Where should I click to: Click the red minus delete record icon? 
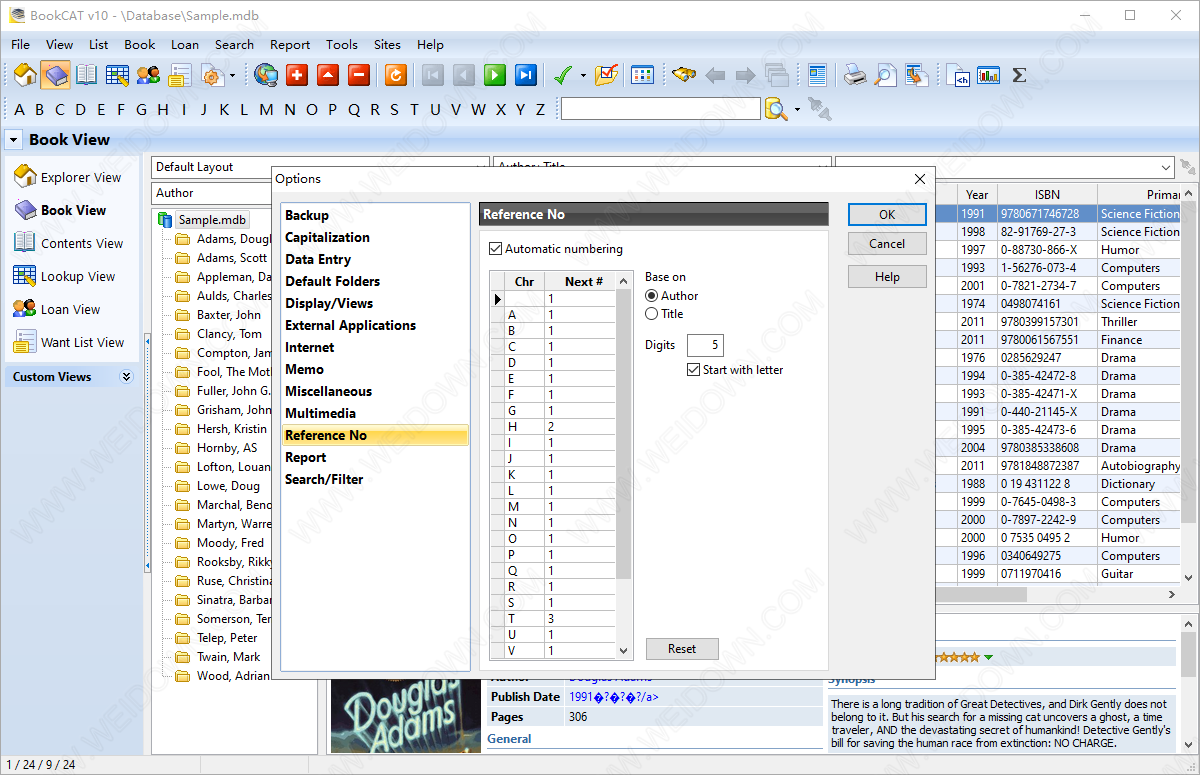point(359,75)
